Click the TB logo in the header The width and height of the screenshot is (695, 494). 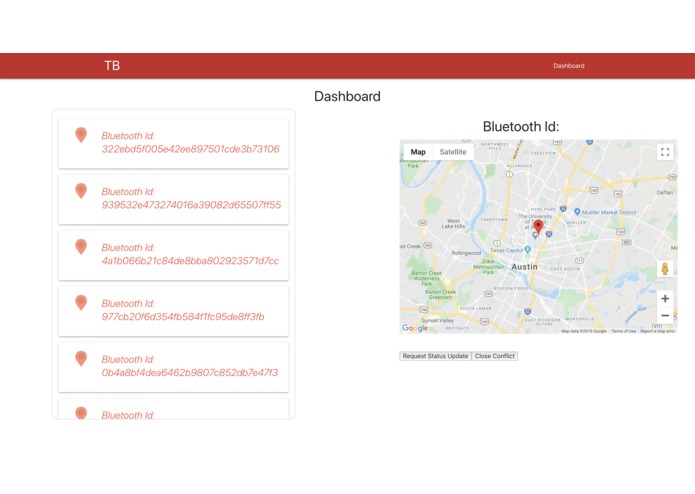[112, 66]
